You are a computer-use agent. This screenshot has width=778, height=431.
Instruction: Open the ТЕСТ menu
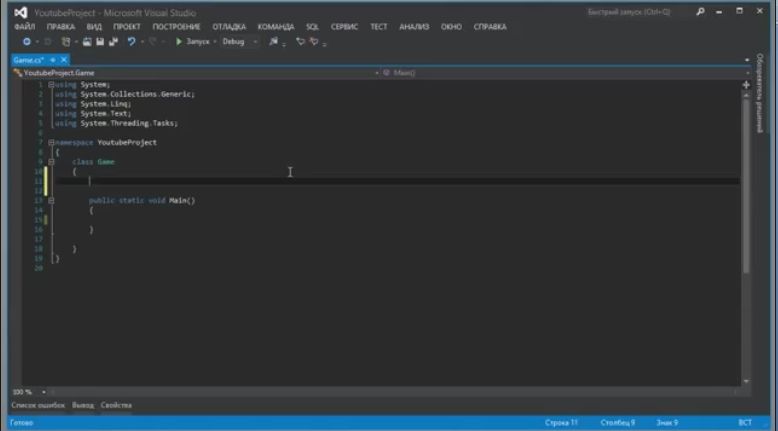379,27
